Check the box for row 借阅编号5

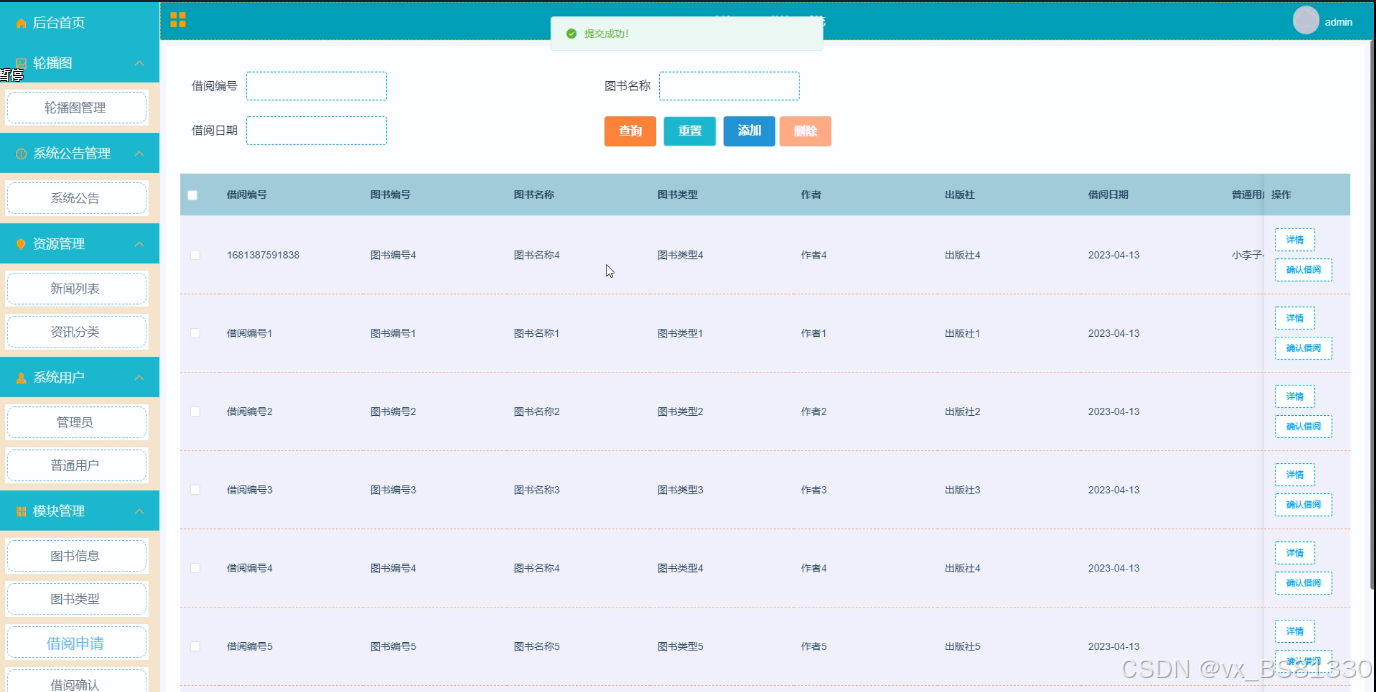tap(195, 646)
